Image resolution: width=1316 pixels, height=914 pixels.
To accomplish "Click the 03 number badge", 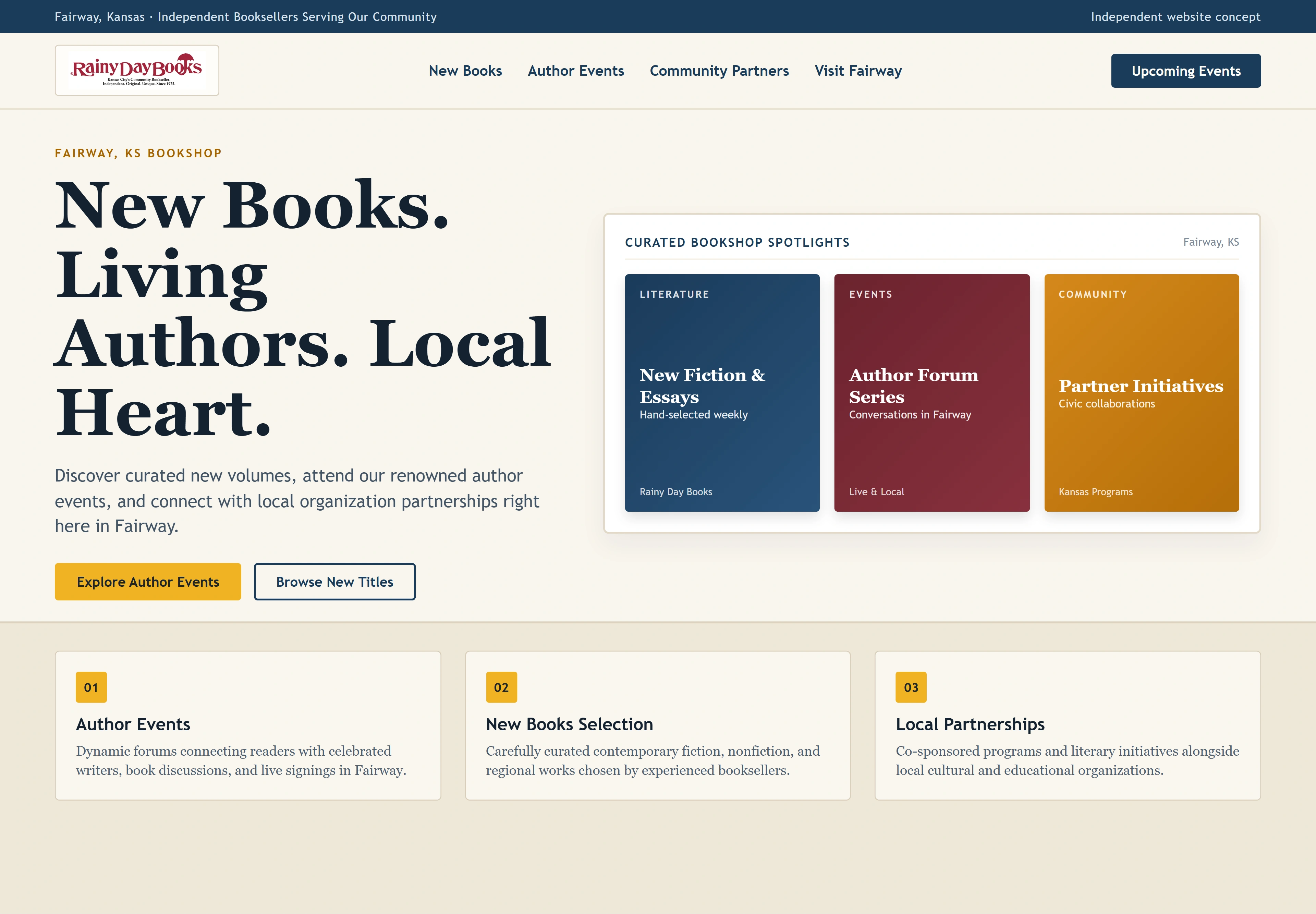I will tap(911, 687).
